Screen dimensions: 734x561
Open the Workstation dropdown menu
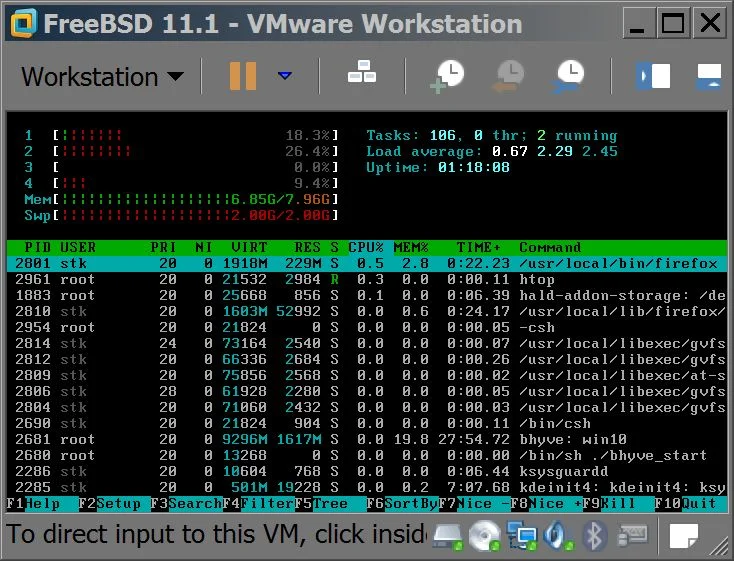103,77
